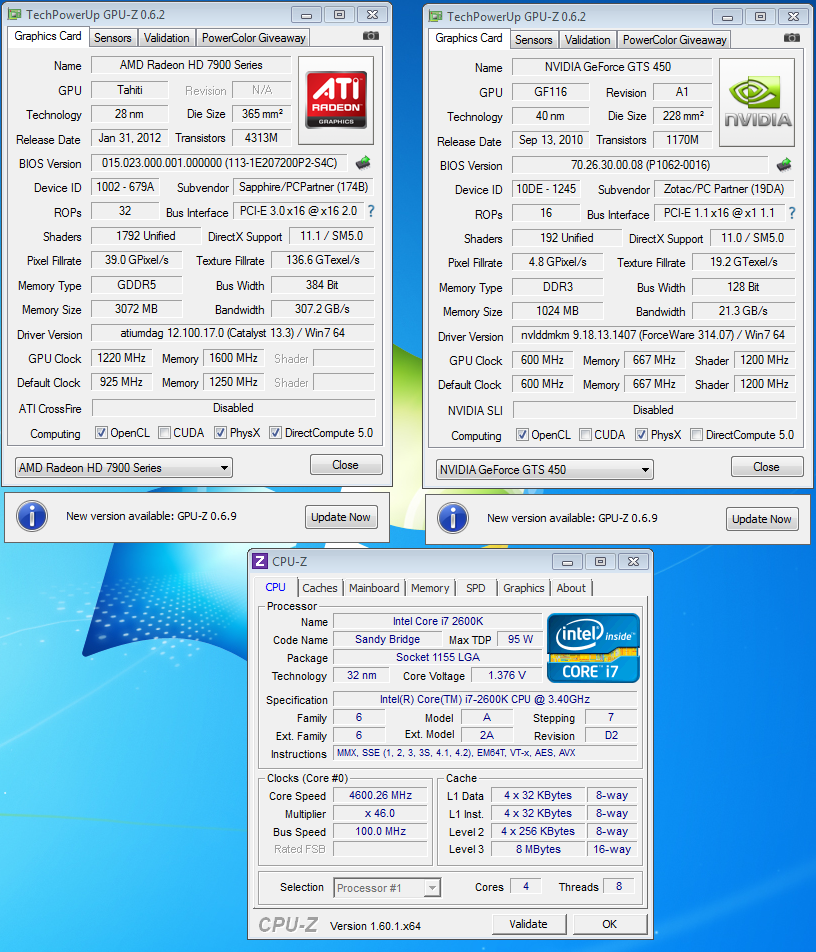
Task: Click the camera screenshot icon in AMD GPU-Z
Action: [x=371, y=36]
